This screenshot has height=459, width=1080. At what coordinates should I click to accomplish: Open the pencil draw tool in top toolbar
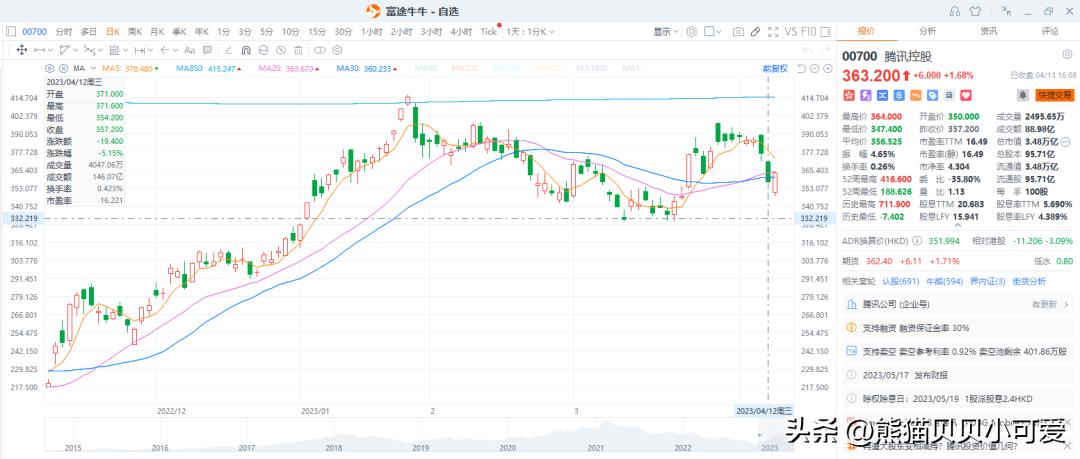[756, 32]
